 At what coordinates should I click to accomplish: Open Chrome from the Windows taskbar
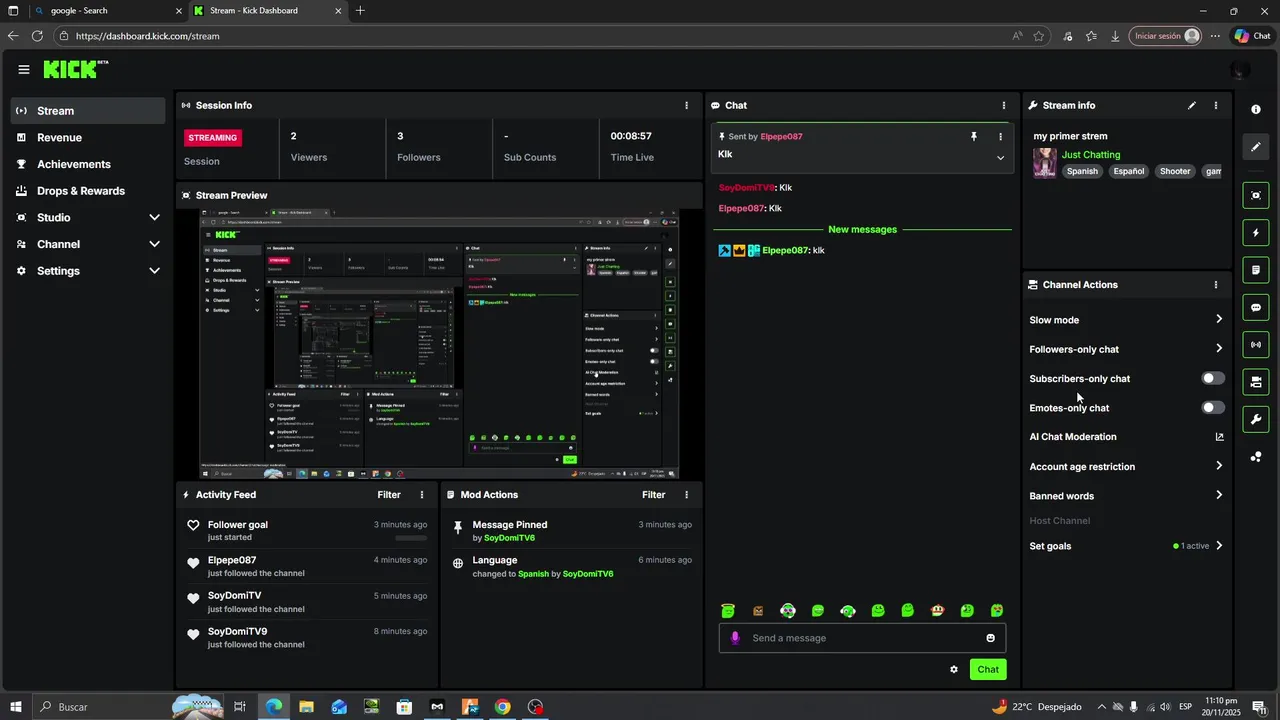click(502, 707)
